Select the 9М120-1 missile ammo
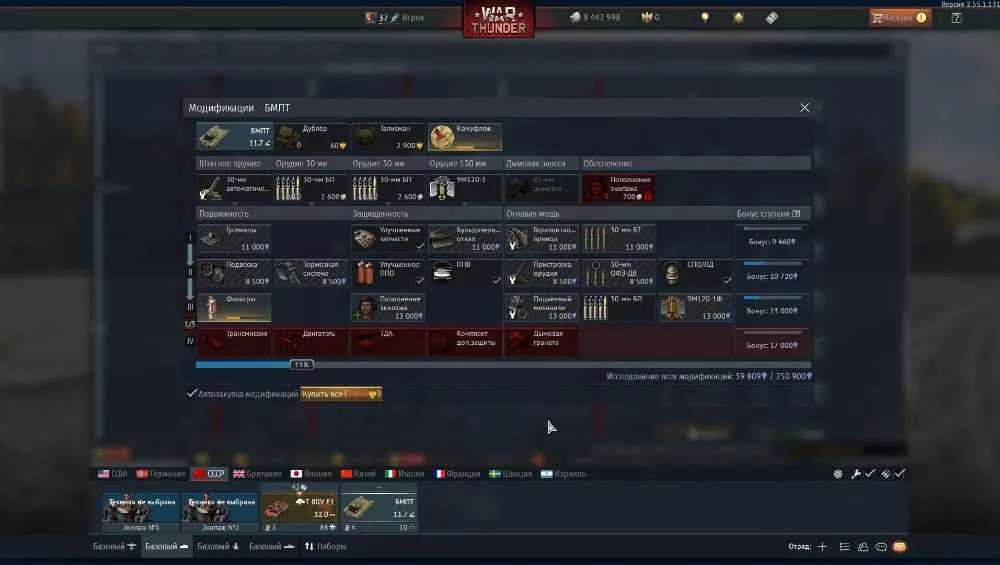The width and height of the screenshot is (1000, 565). (465, 188)
